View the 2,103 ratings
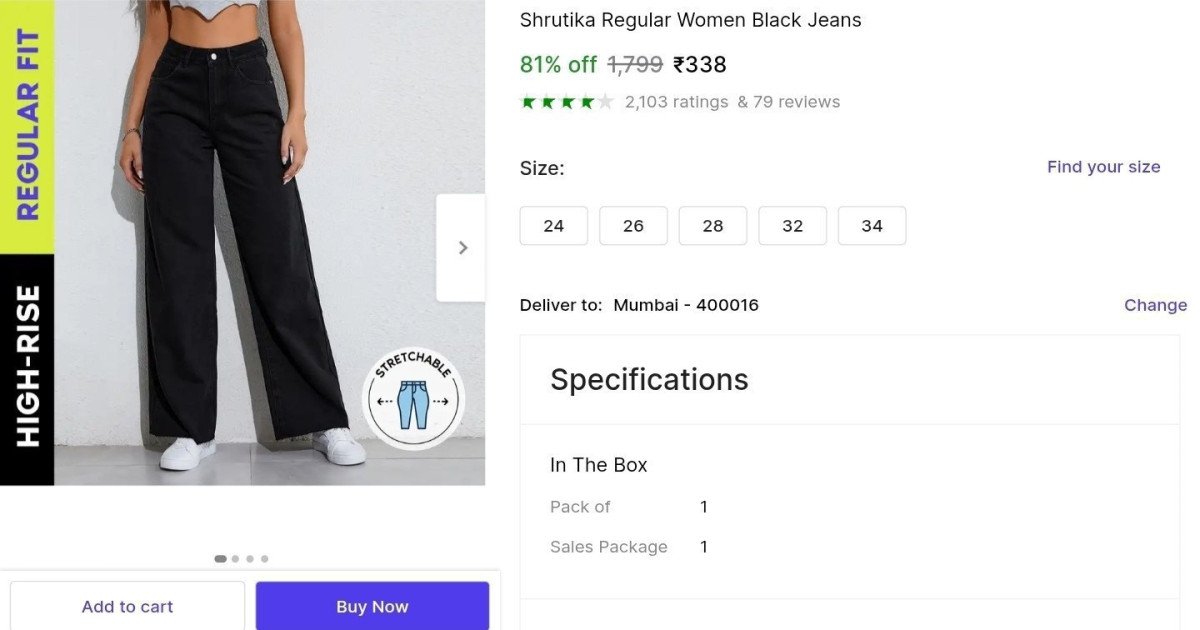 [676, 102]
